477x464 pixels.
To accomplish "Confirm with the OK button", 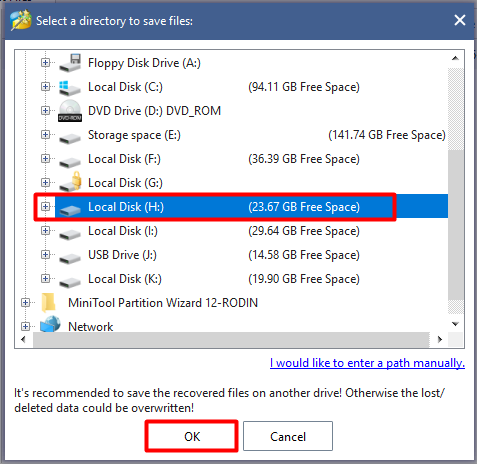I will tap(192, 436).
